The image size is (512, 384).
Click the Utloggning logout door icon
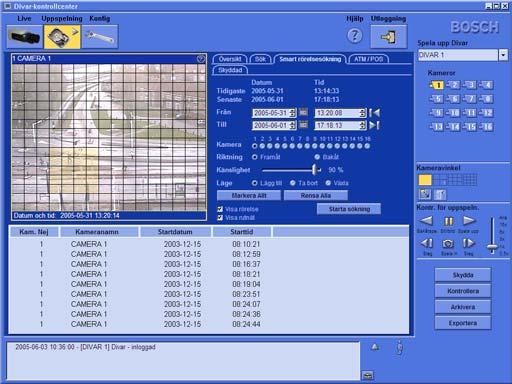tap(389, 36)
